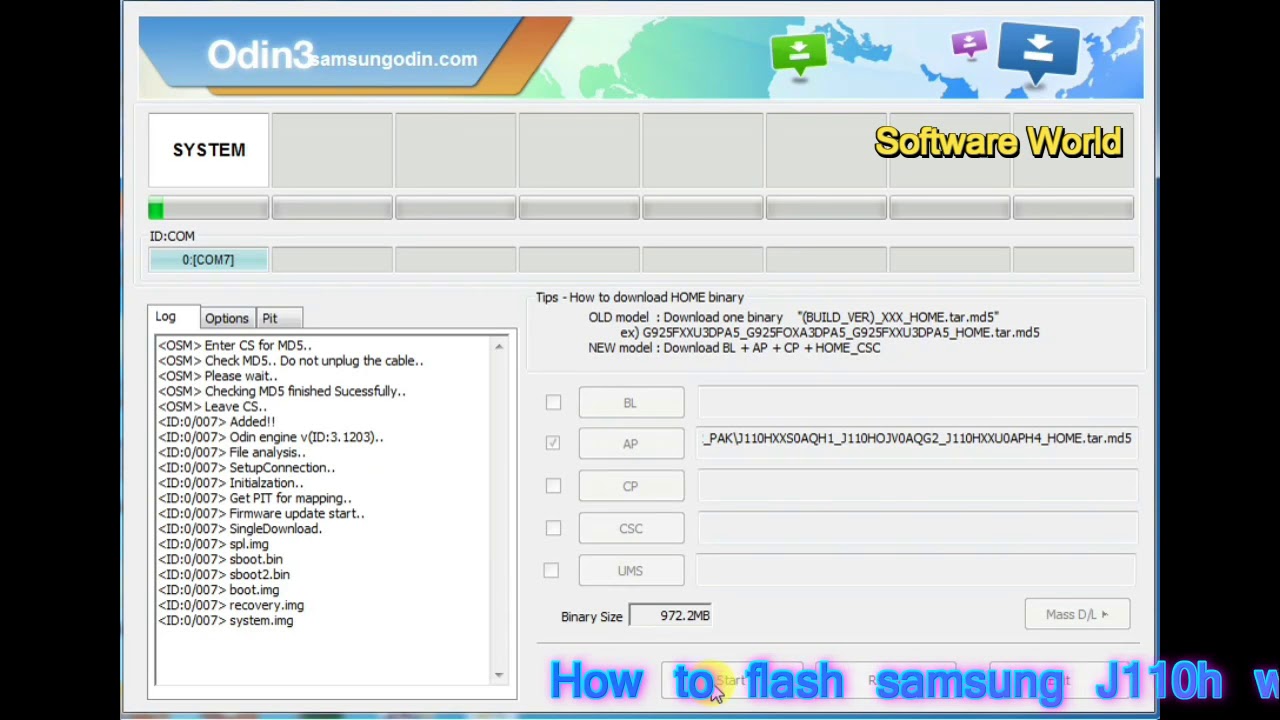
Task: Click the BL file browse button
Action: point(631,402)
